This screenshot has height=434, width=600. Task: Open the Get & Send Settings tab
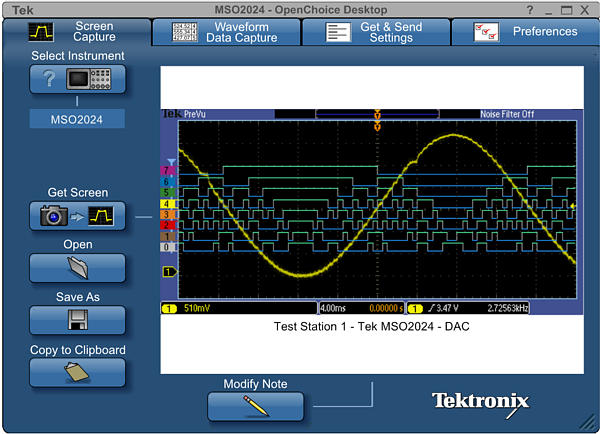pos(375,32)
